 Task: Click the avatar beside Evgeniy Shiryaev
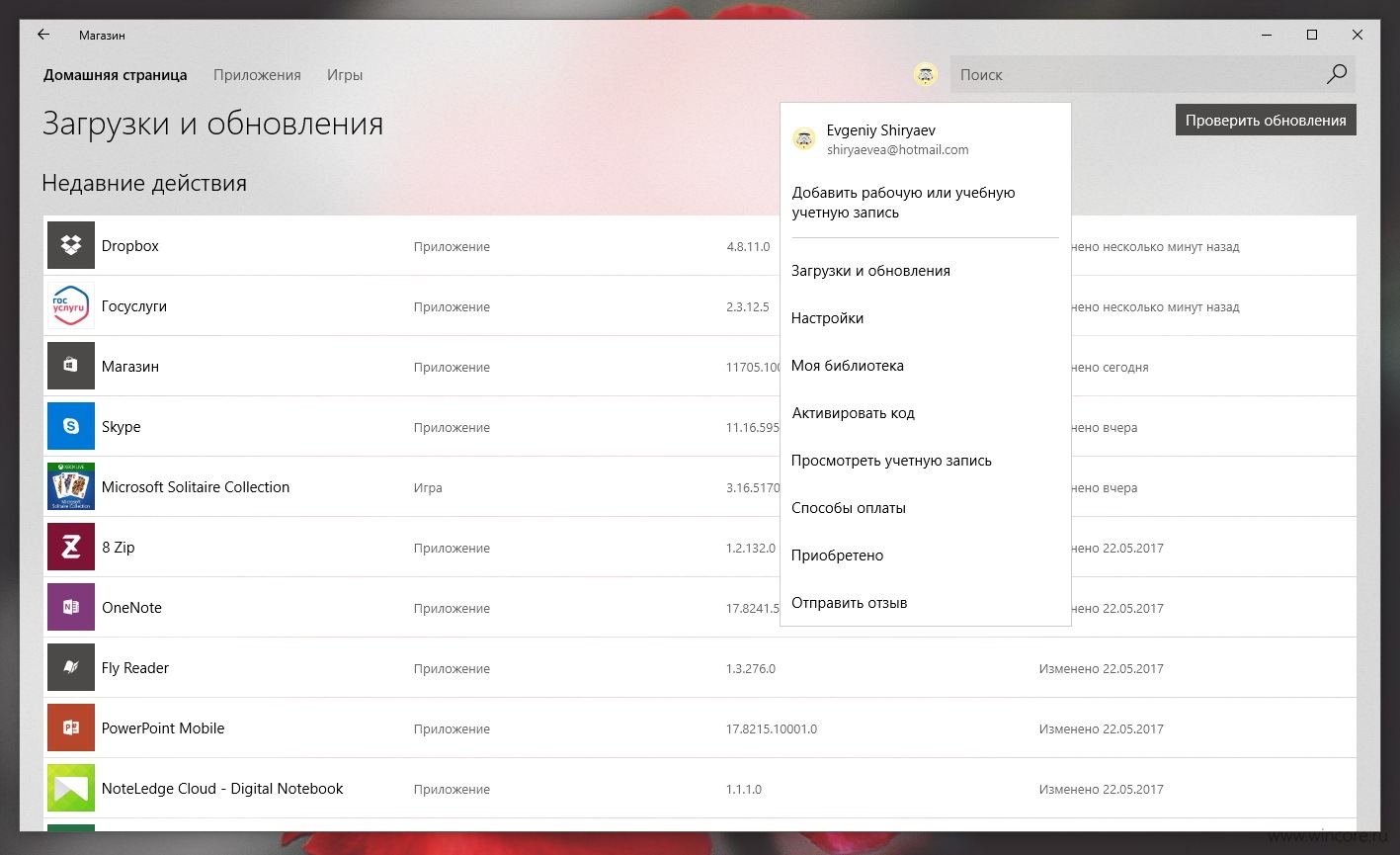point(804,139)
